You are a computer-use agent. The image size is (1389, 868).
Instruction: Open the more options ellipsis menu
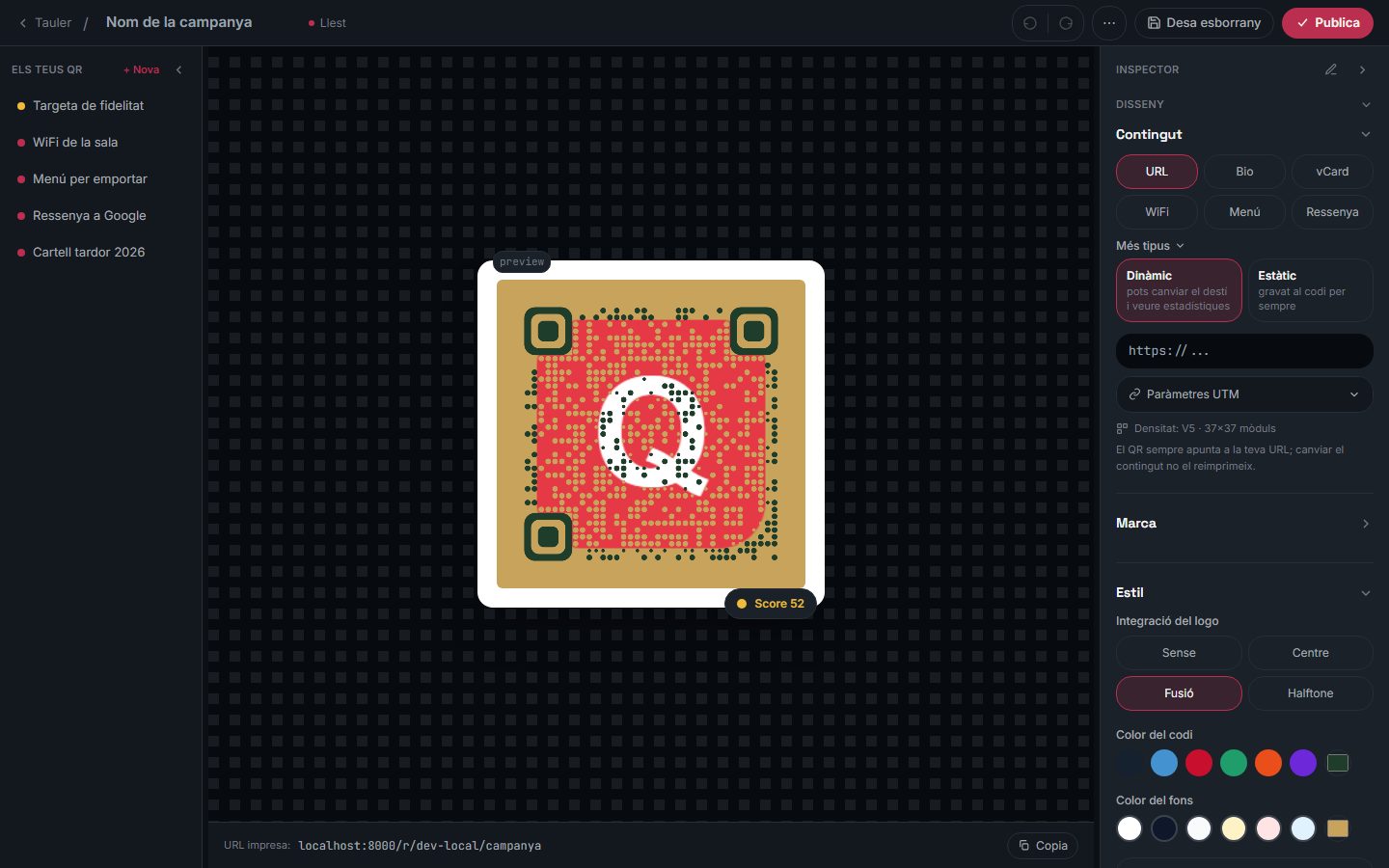[x=1109, y=23]
